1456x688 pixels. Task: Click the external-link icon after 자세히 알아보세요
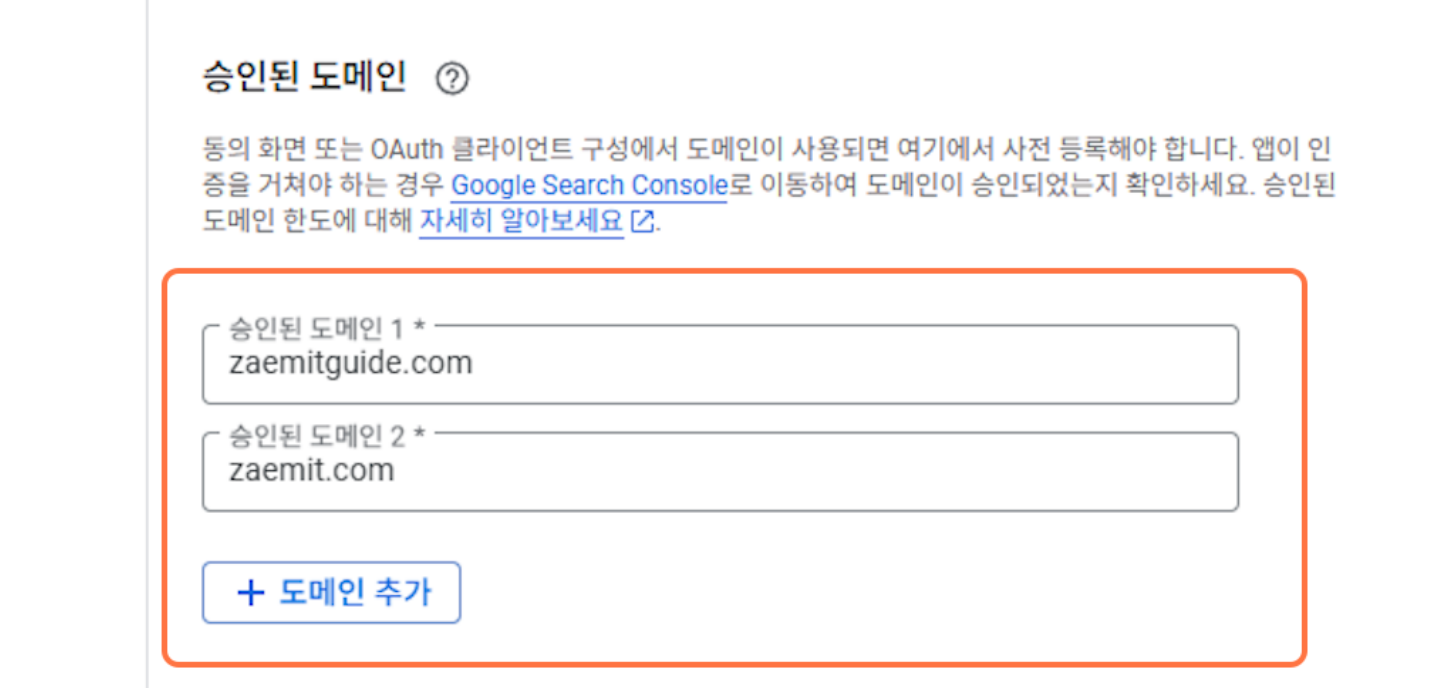[642, 221]
